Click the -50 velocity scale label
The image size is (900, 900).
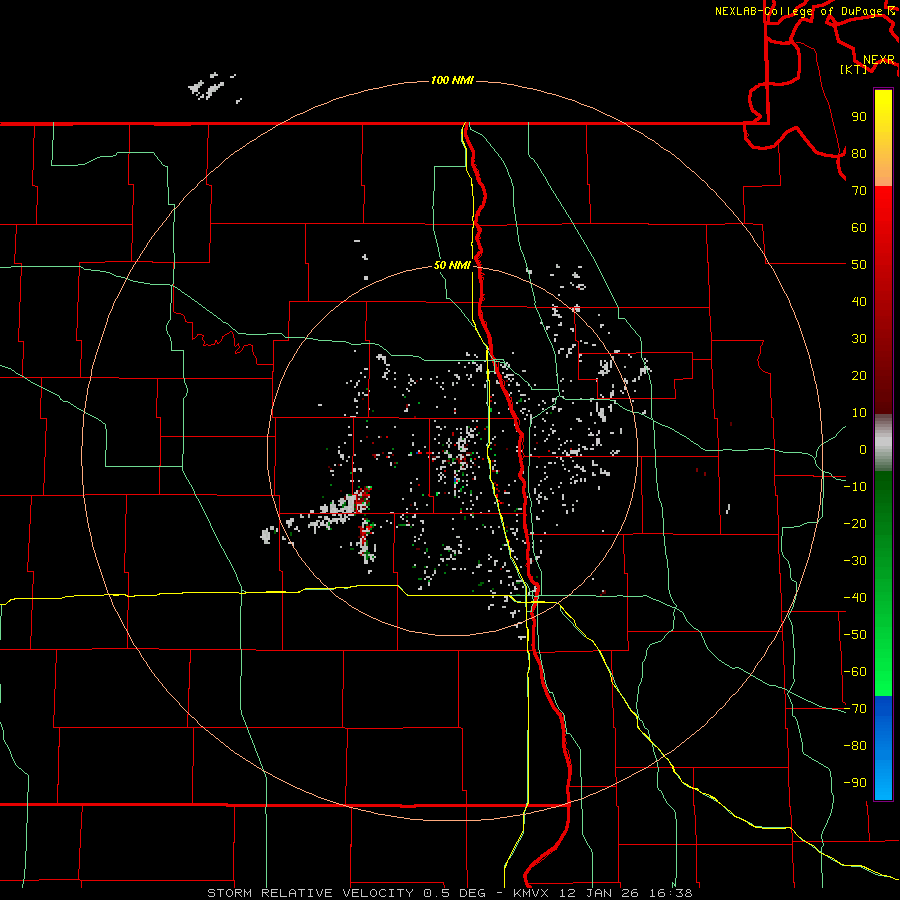click(855, 635)
